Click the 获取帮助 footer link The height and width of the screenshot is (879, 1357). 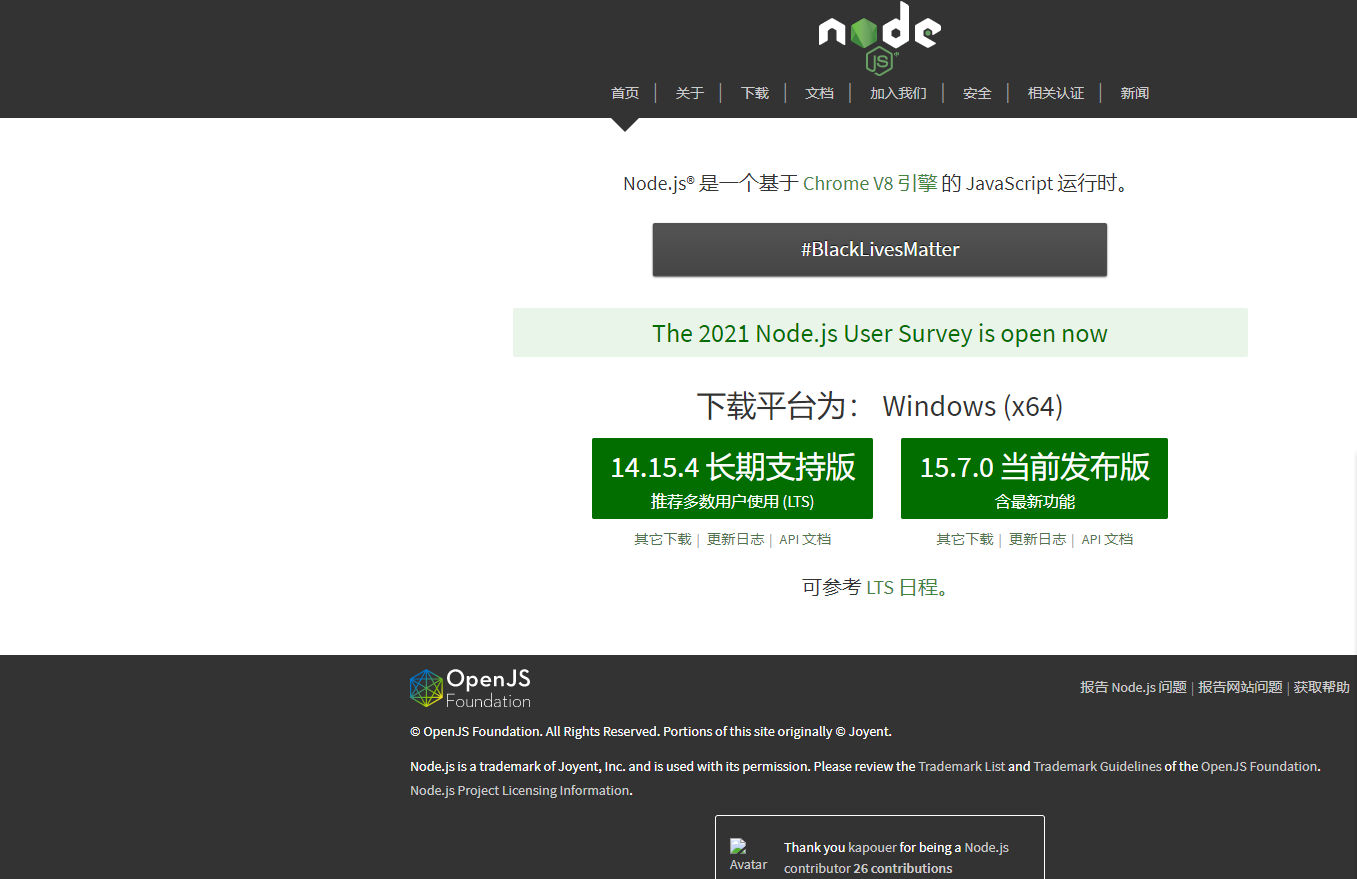click(x=1321, y=687)
